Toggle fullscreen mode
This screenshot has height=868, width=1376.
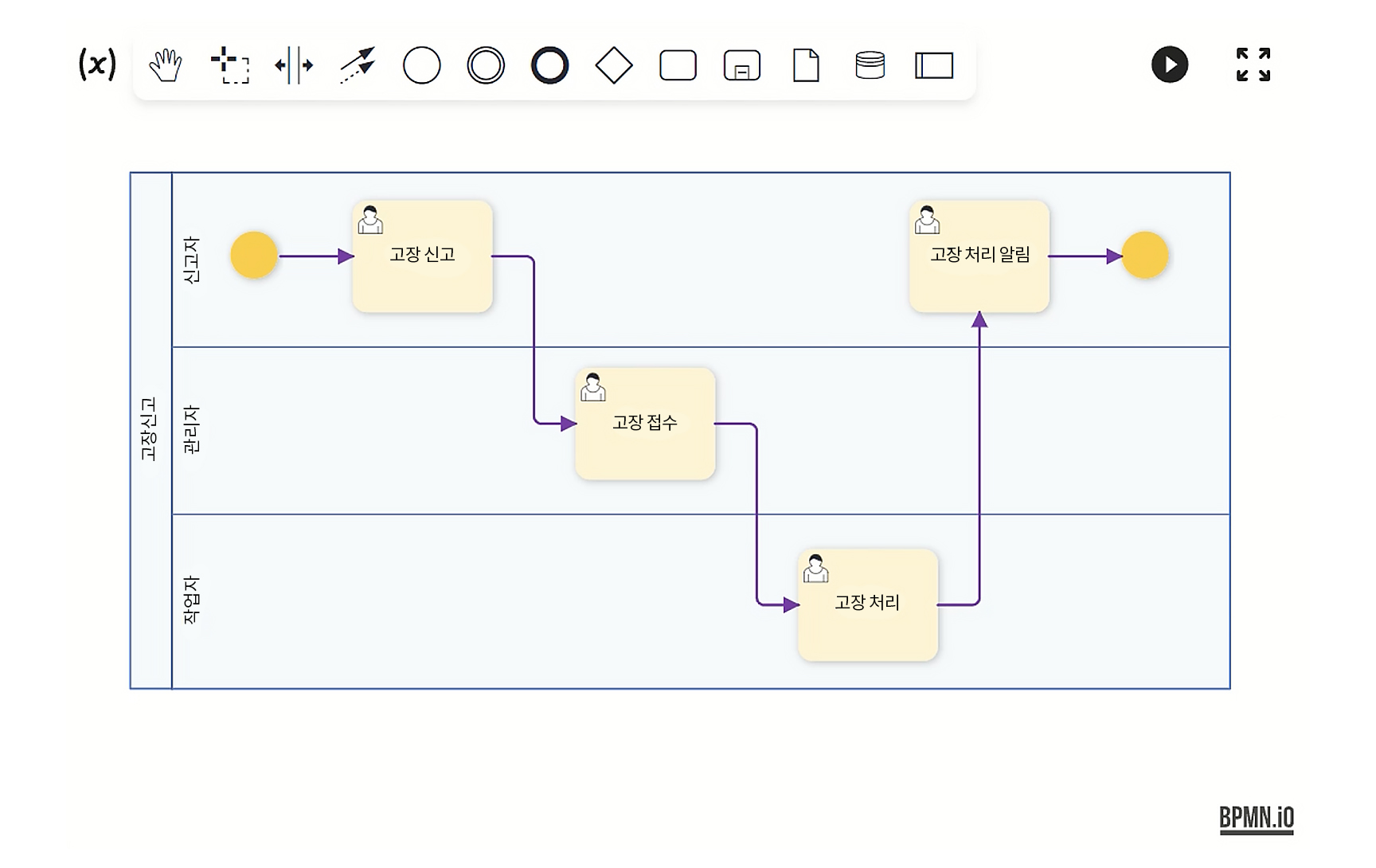pos(1253,65)
